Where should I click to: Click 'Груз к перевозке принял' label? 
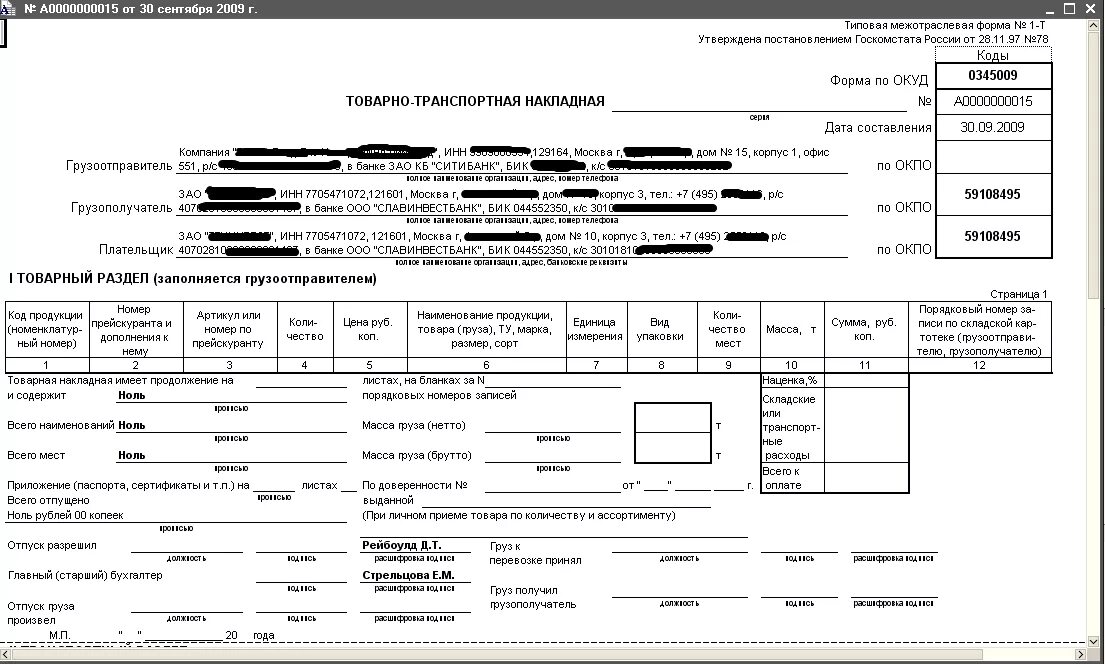pos(536,553)
